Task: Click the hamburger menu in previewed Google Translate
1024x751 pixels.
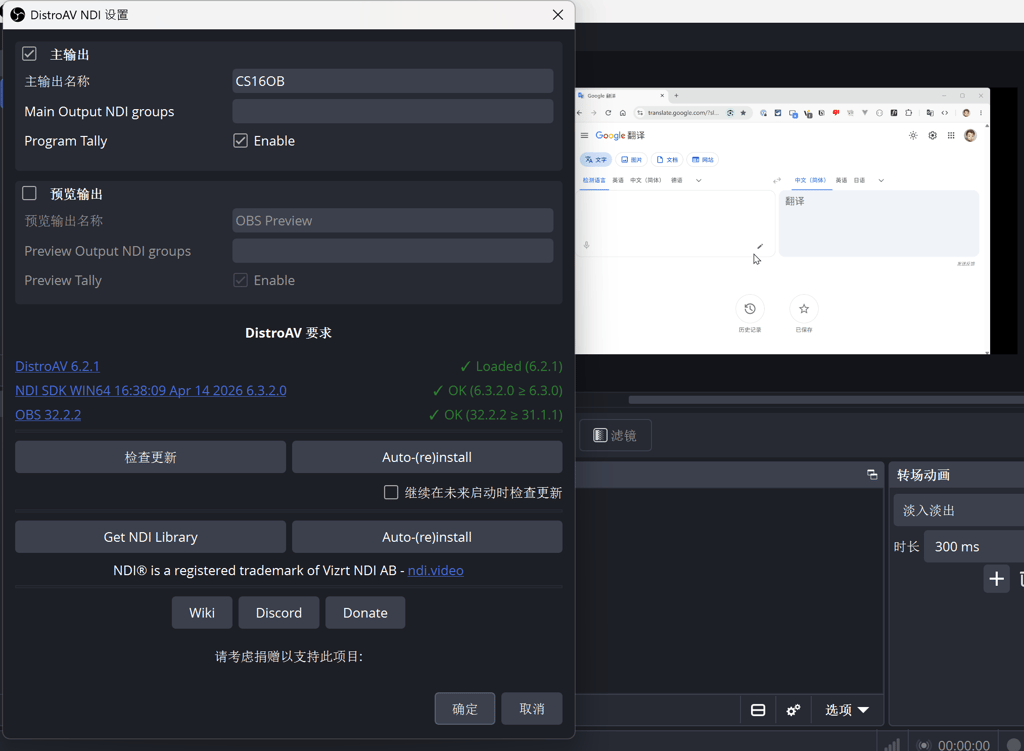Action: point(584,135)
